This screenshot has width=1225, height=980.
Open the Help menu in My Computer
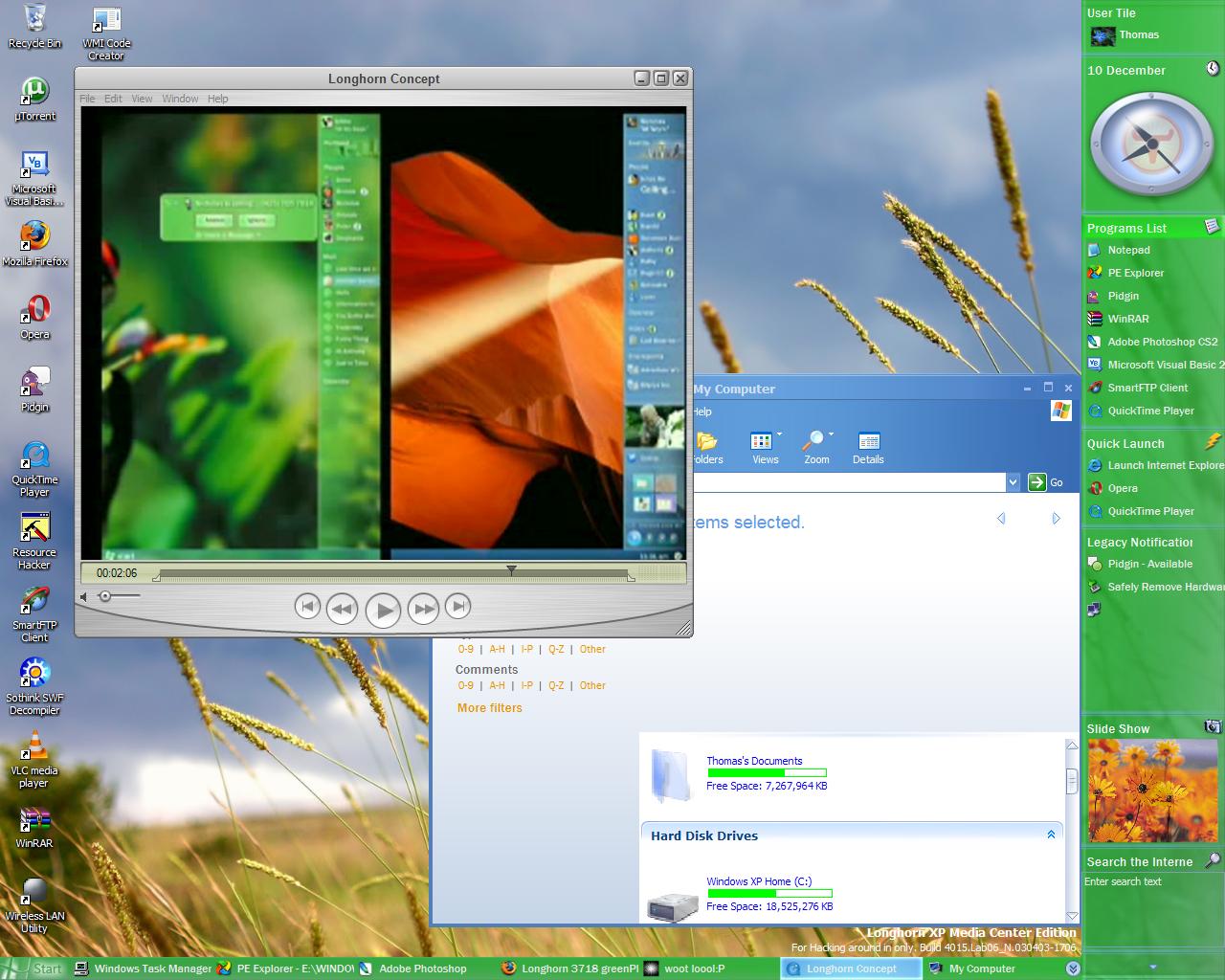702,412
